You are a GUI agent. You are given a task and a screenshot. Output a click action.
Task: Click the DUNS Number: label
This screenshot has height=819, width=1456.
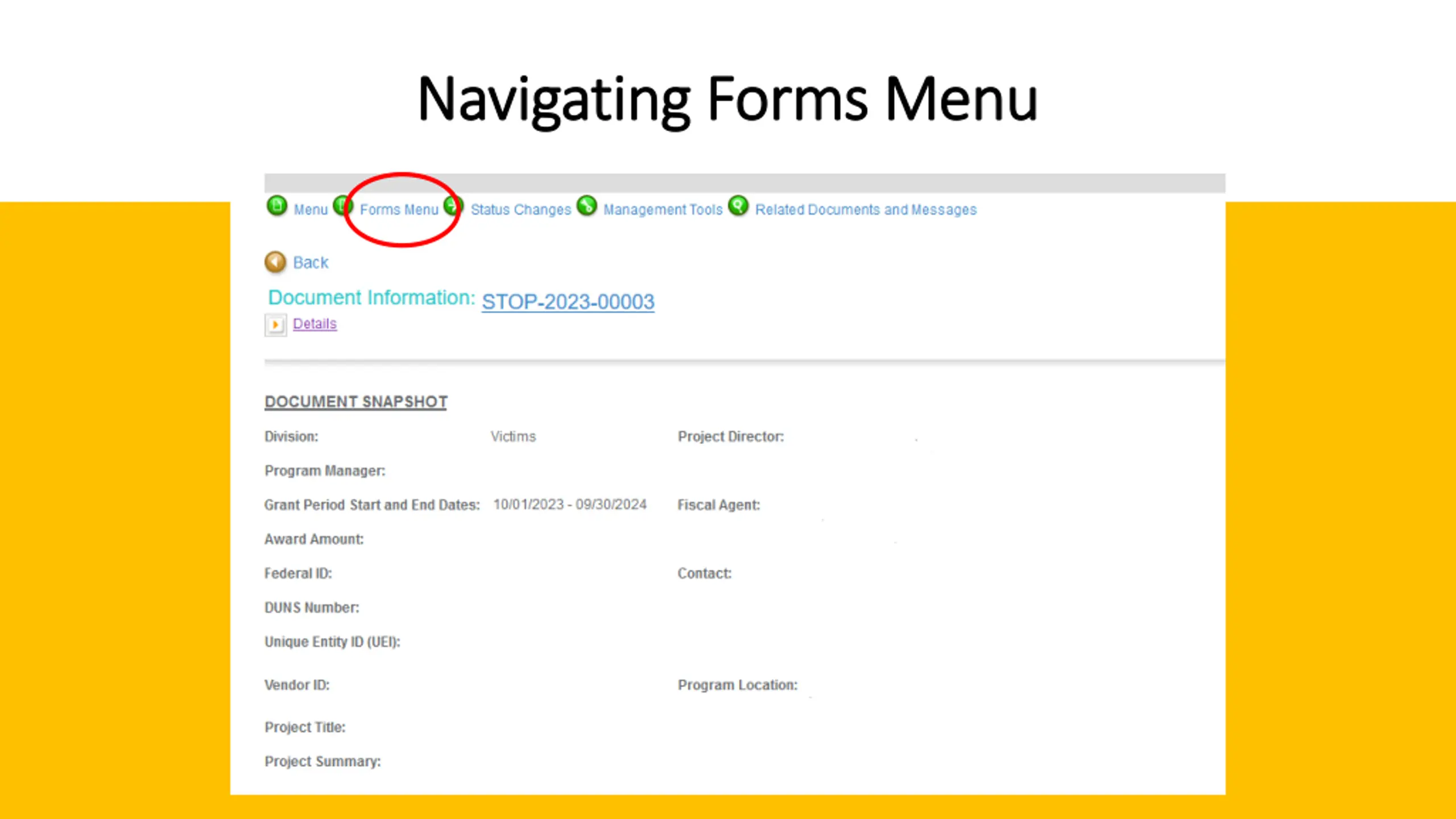click(x=312, y=607)
